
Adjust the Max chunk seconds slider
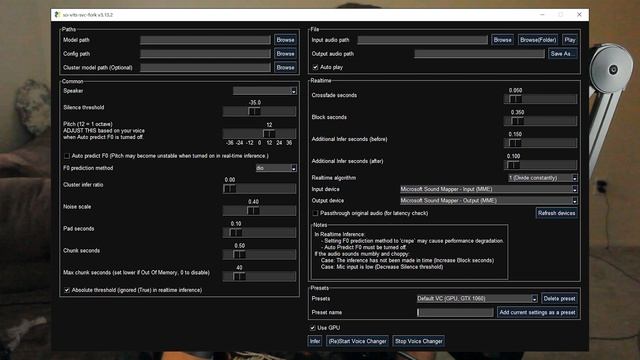point(260,277)
